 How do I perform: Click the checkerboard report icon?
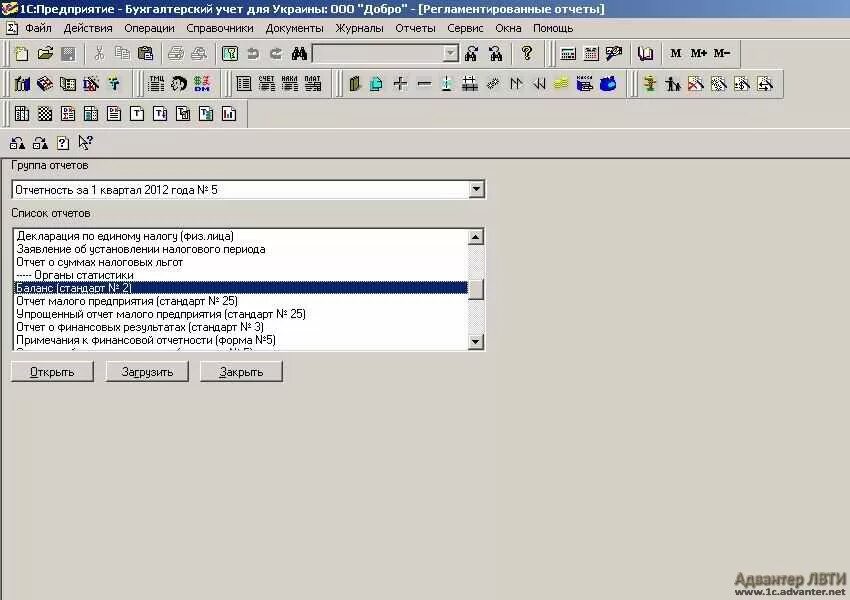[45, 114]
